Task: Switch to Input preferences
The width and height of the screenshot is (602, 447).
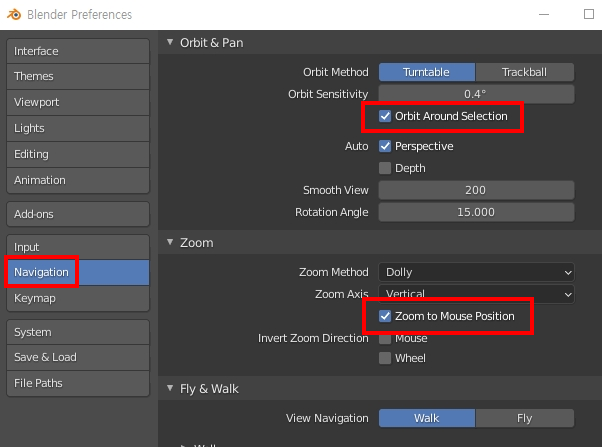Action: [78, 247]
